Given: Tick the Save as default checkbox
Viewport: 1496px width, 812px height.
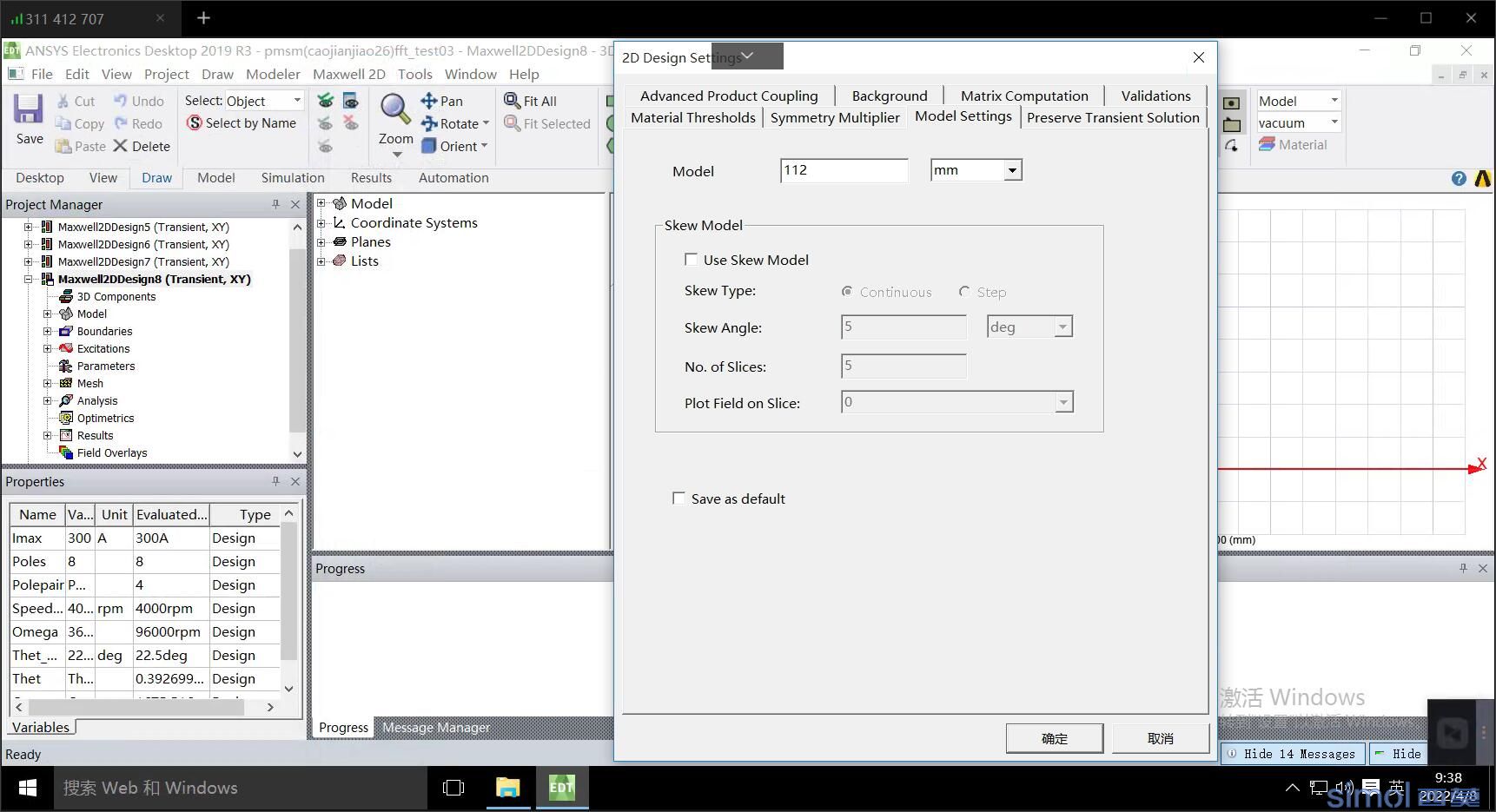Looking at the screenshot, I should point(678,498).
